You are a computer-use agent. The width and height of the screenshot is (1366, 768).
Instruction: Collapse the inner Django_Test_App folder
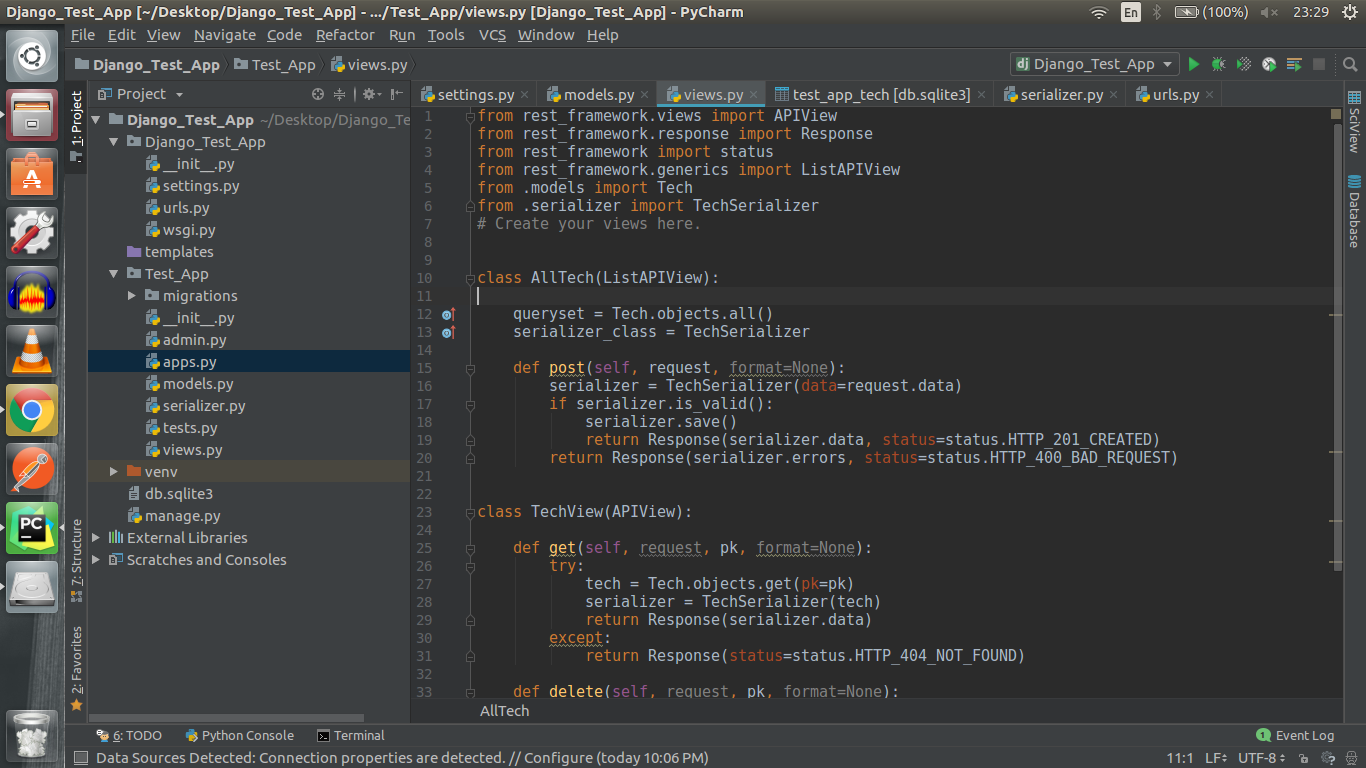115,142
